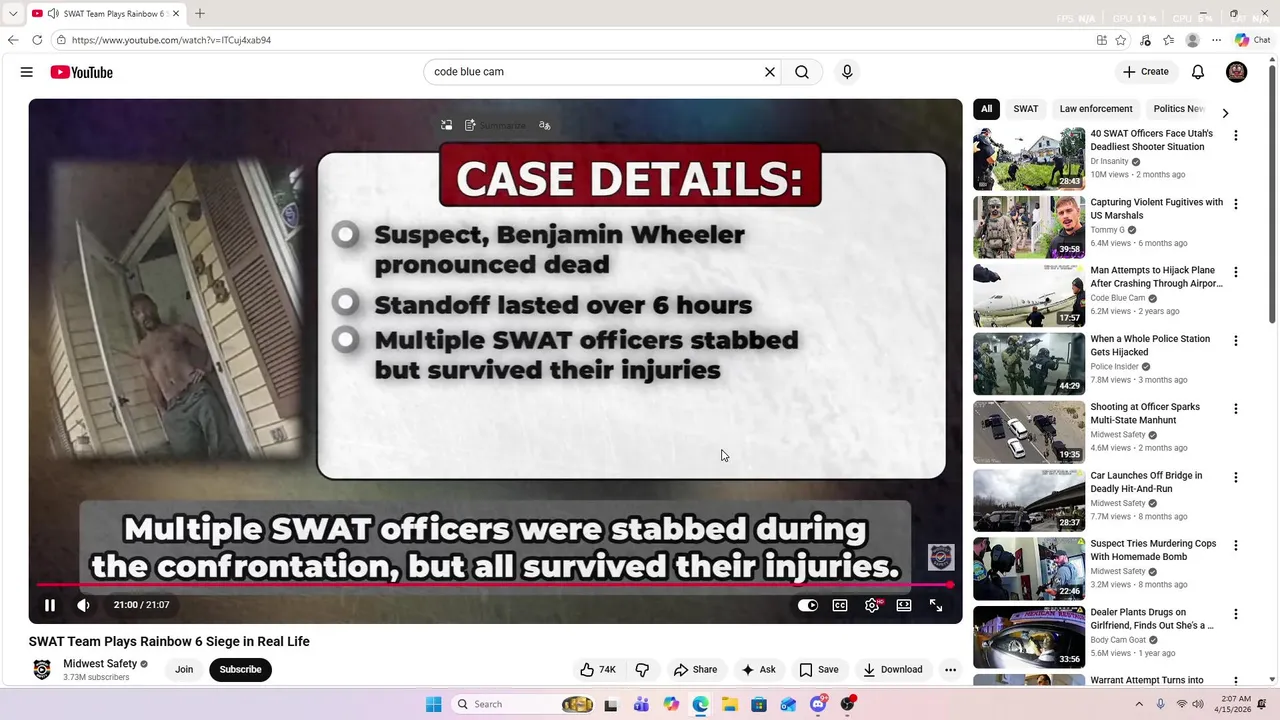
Task: Download the video
Action: [893, 670]
